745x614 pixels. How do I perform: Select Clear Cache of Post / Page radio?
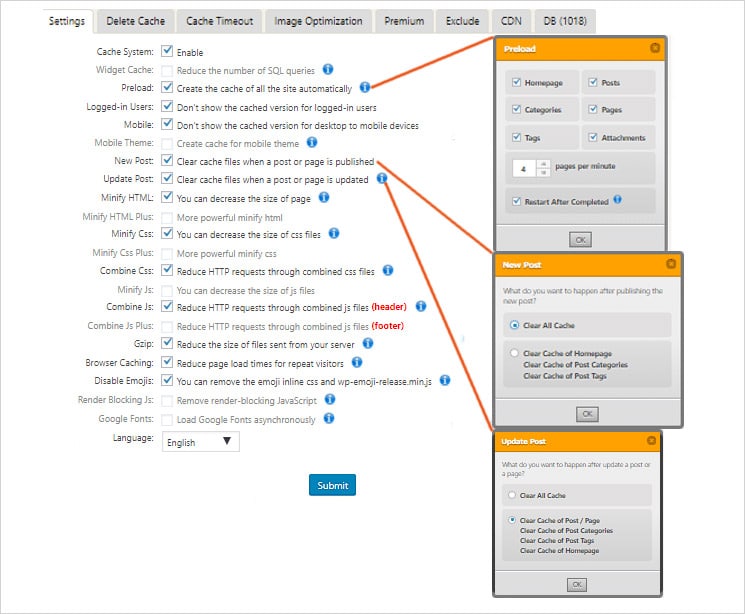tap(512, 520)
